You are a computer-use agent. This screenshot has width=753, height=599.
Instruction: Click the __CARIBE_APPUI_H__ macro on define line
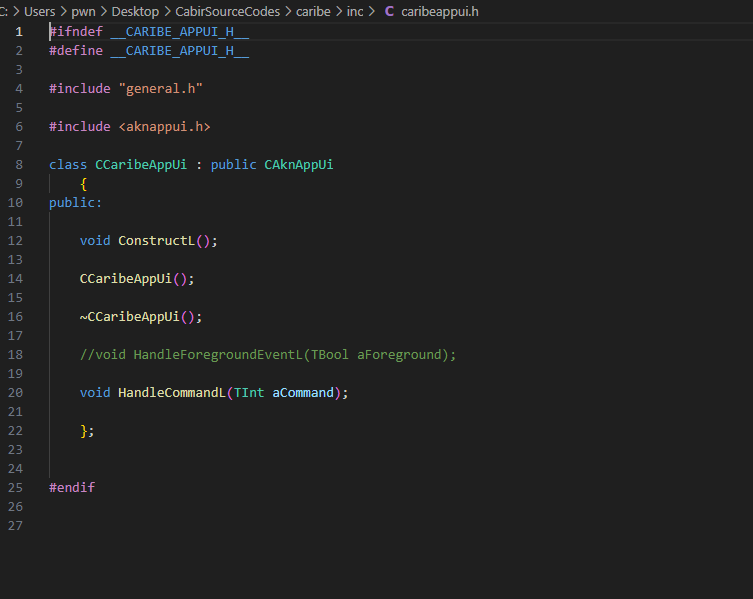(x=180, y=51)
